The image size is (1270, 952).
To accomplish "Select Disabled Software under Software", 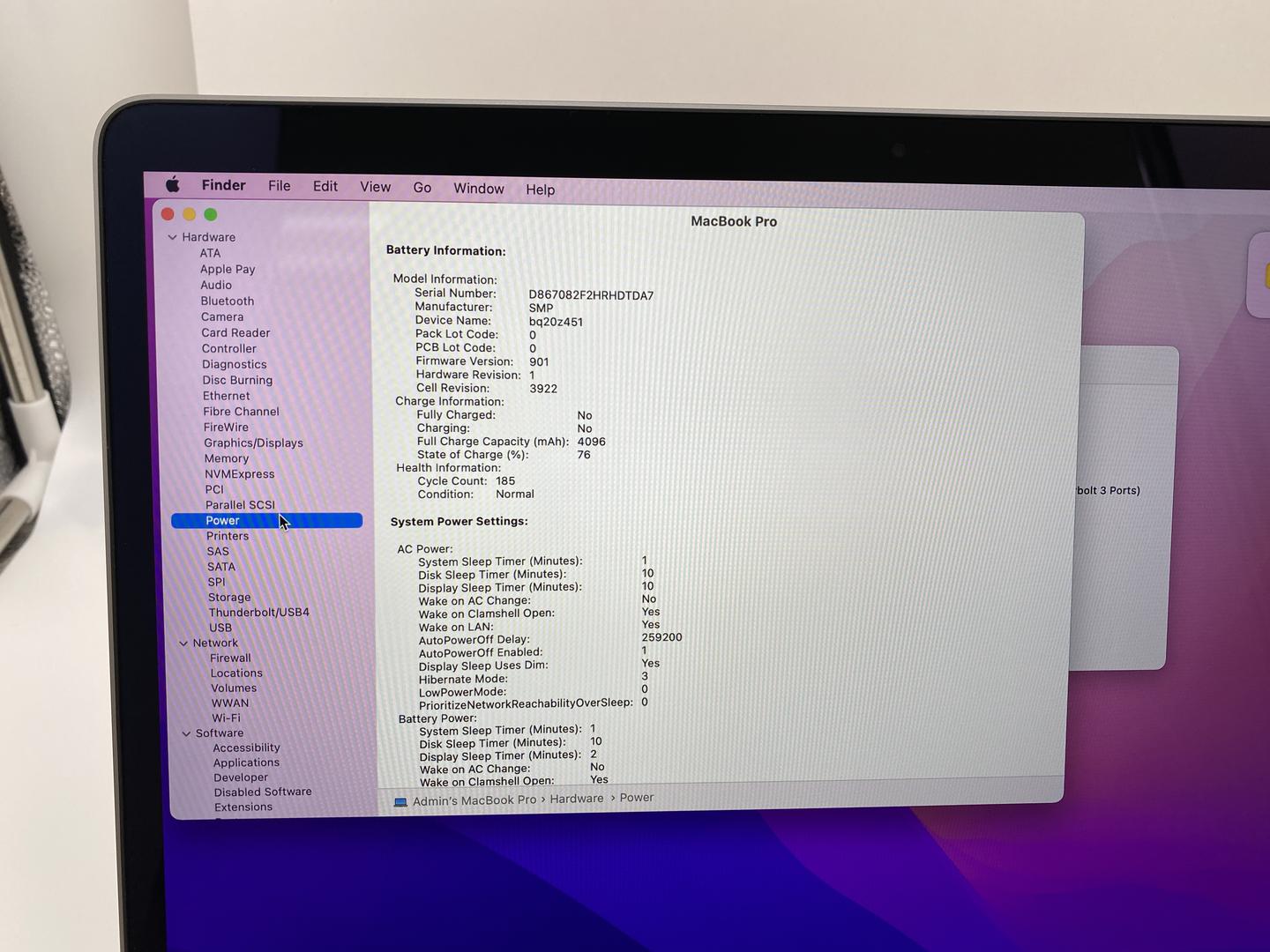I will (x=263, y=792).
